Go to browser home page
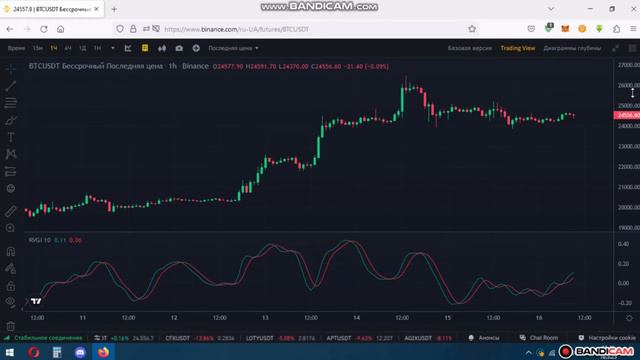The image size is (640, 360). point(60,29)
